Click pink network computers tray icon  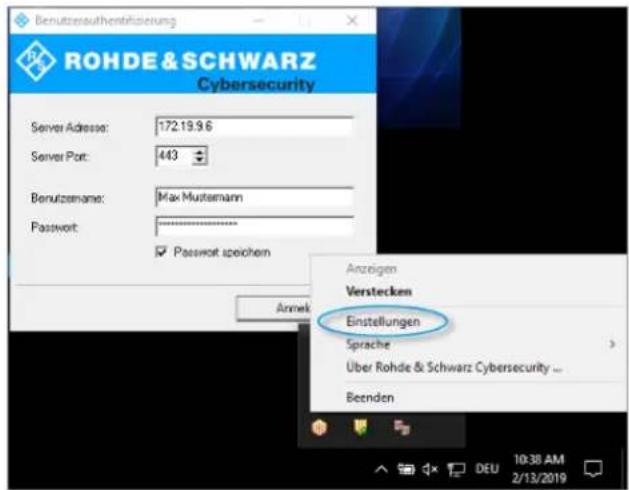(402, 428)
